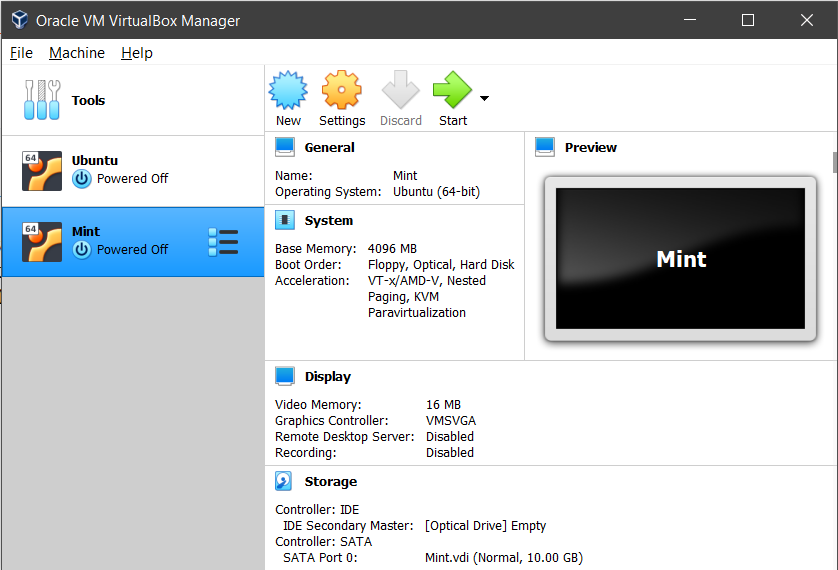This screenshot has width=838, height=570.
Task: Open the File menu
Action: pos(21,53)
